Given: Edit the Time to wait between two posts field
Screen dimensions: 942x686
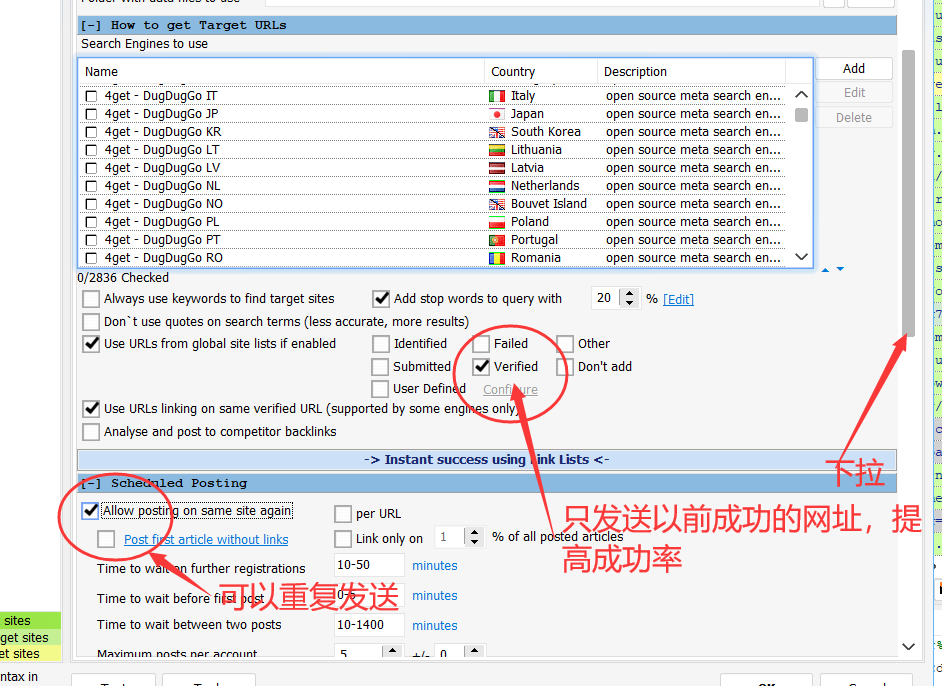Looking at the screenshot, I should (368, 625).
